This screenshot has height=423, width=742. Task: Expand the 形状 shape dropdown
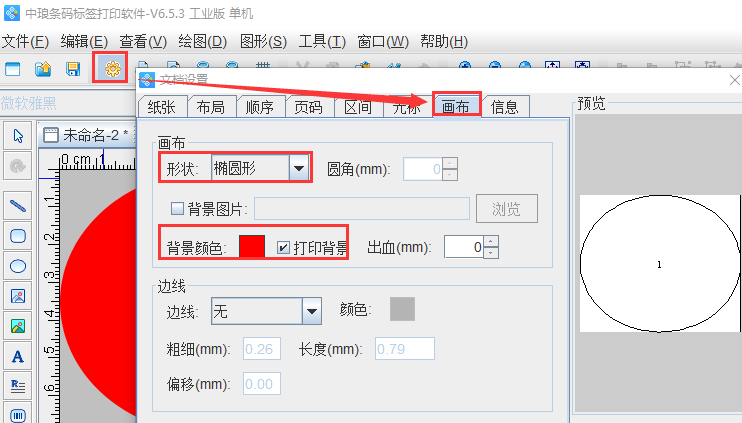tap(299, 168)
